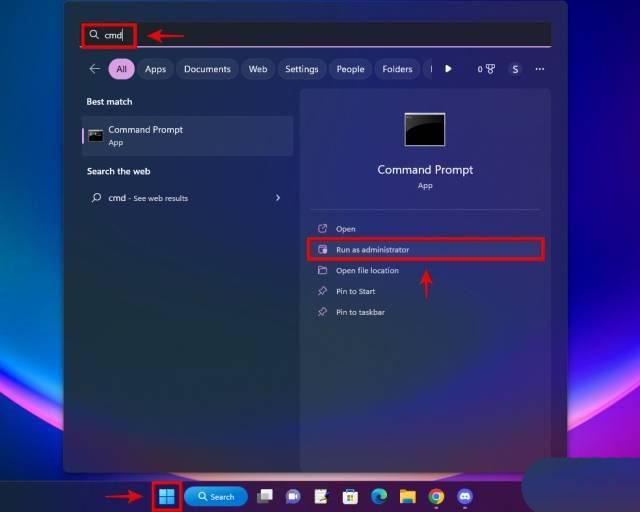Go back with the left arrow
Viewport: 640px width, 512px height.
(95, 69)
